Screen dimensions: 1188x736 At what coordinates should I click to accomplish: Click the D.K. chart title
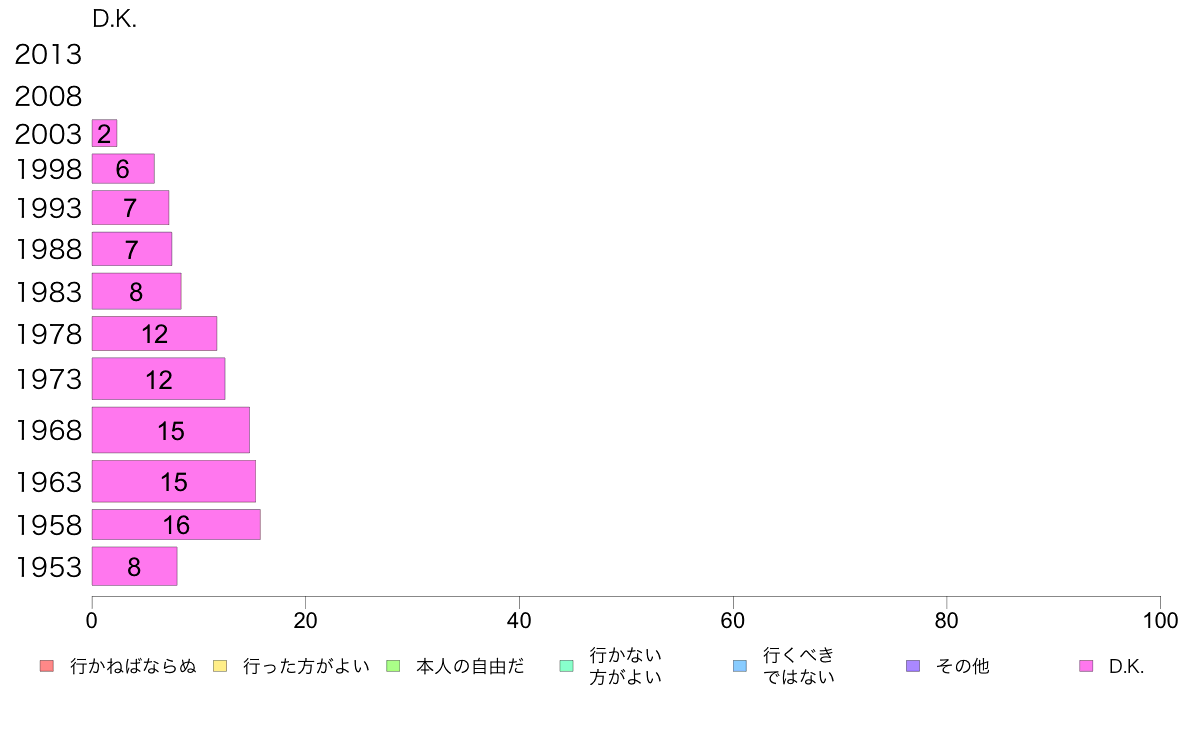click(114, 19)
